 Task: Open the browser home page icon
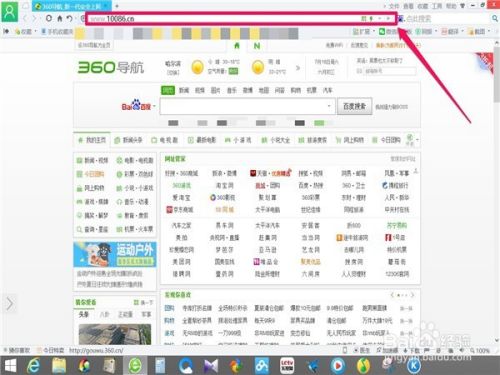[60, 18]
